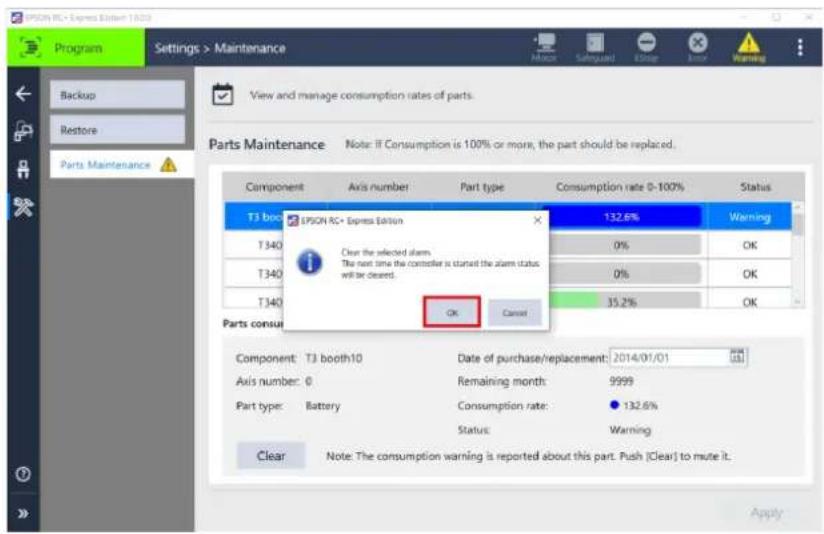Viewport: 824px width, 534px height.
Task: Click the Consumption rate 0-100% header
Action: 620,187
